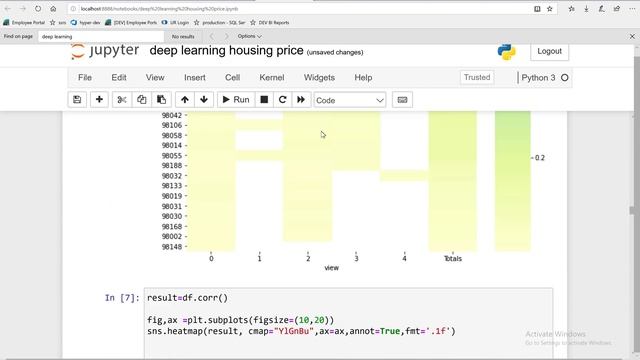The width and height of the screenshot is (640, 360).
Task: Click the result=df.corr() code line
Action: pyautogui.click(x=187, y=298)
